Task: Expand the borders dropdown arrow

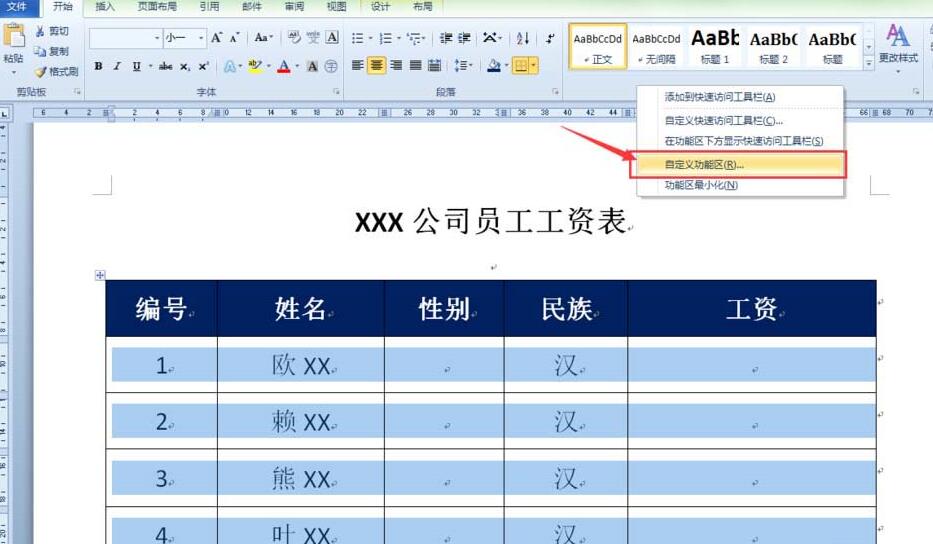Action: [533, 65]
